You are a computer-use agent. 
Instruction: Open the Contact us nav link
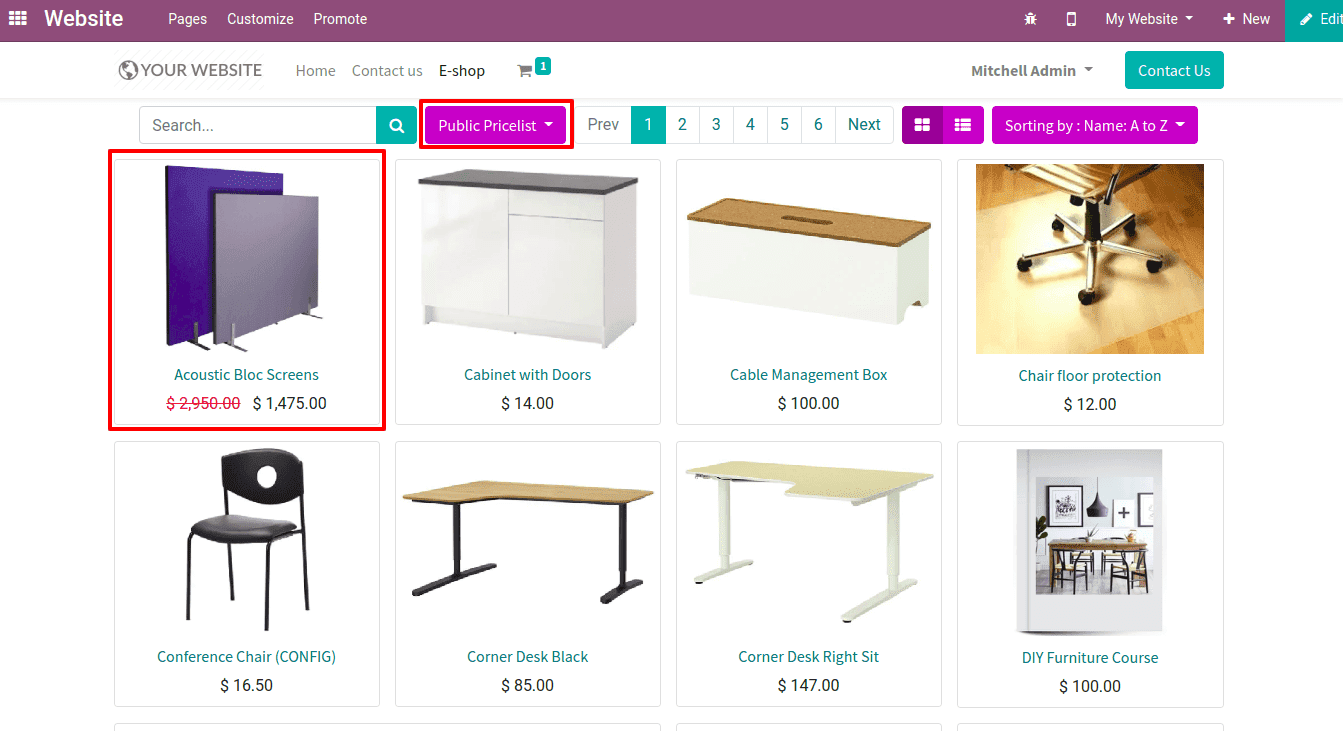387,71
